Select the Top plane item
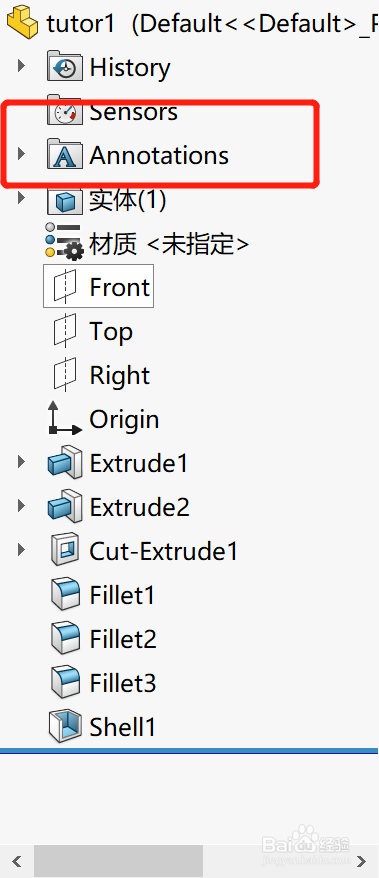This screenshot has height=878, width=379. pos(93,331)
